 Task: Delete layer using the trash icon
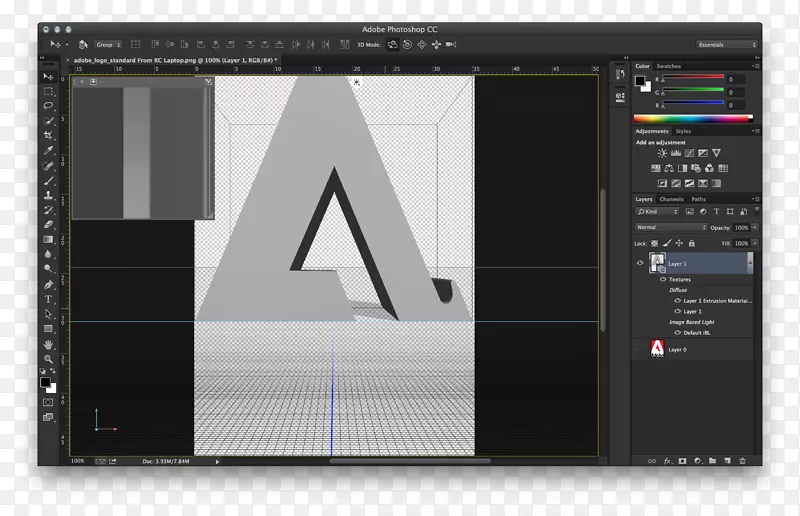[x=742, y=461]
